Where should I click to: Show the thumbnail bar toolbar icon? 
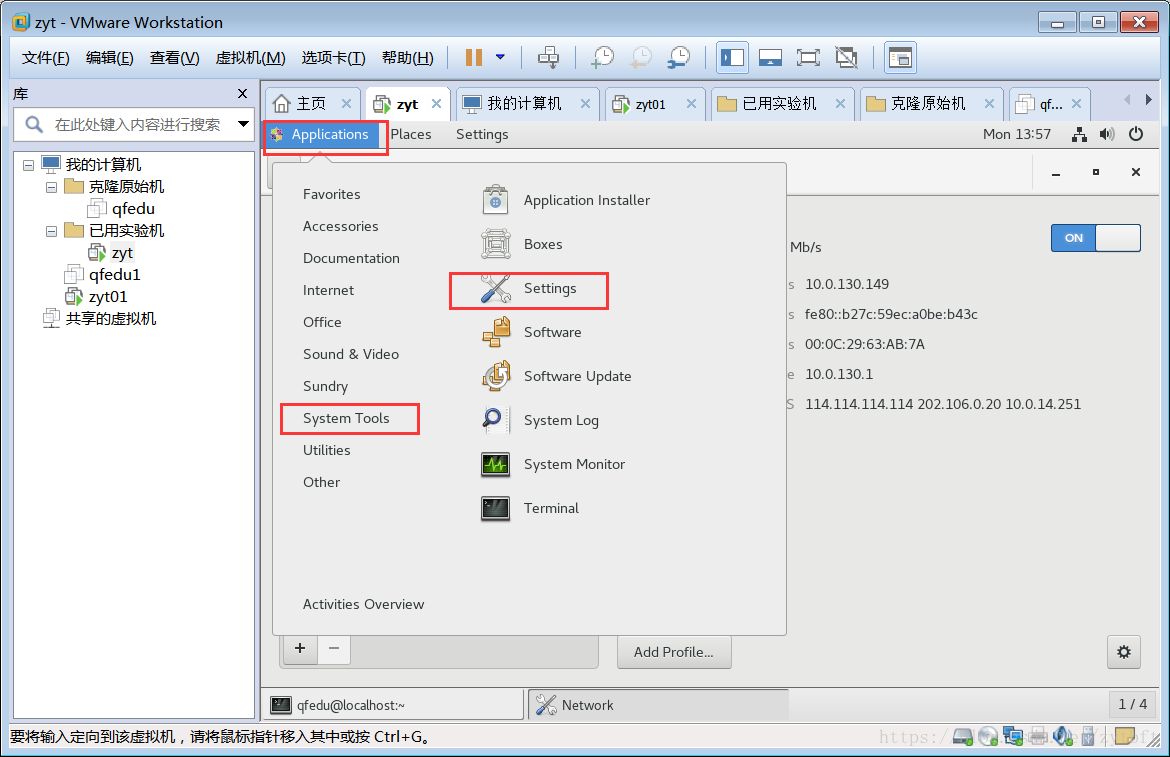coord(770,57)
